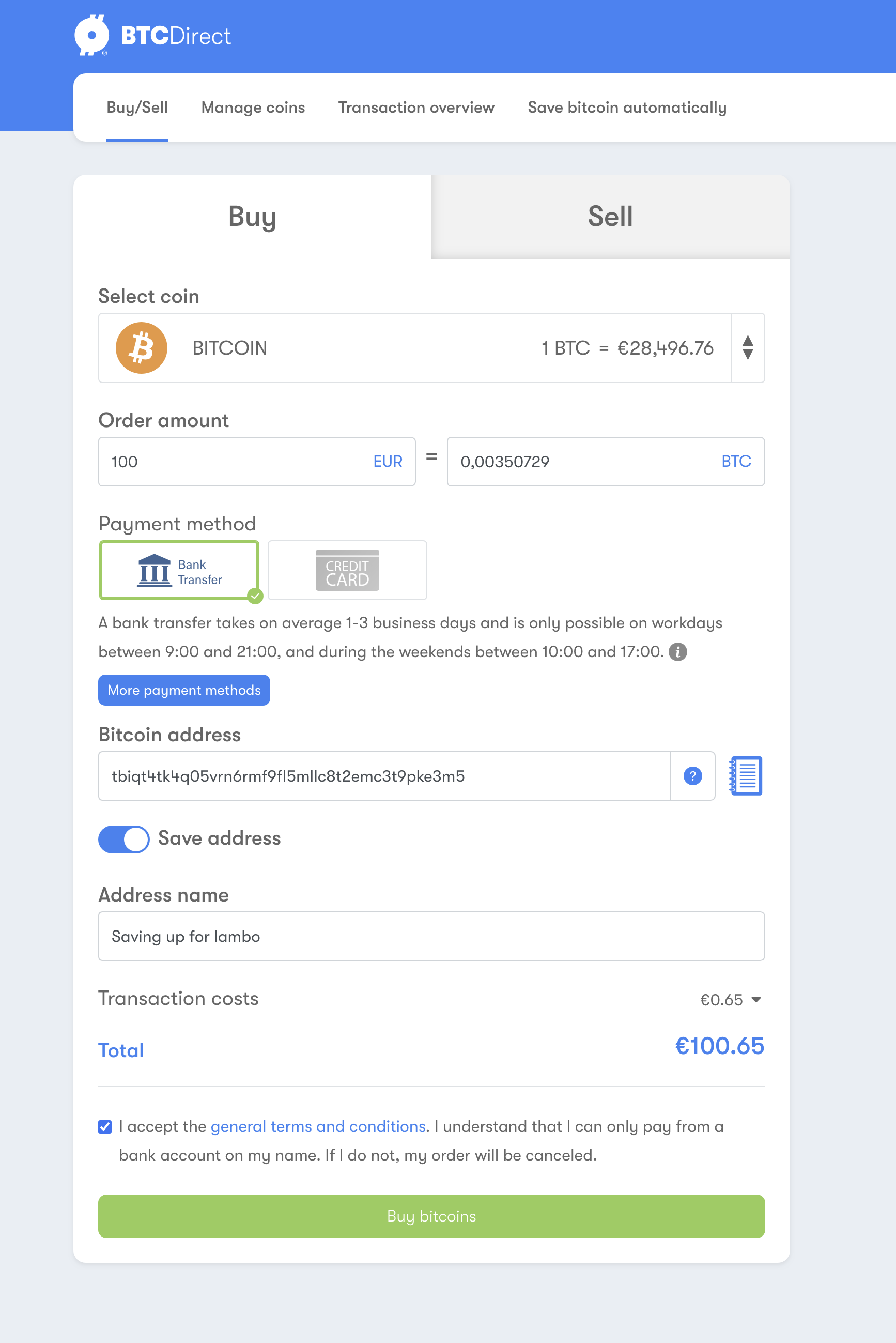
Task: Click the Buy bitcoins button
Action: tap(431, 1216)
